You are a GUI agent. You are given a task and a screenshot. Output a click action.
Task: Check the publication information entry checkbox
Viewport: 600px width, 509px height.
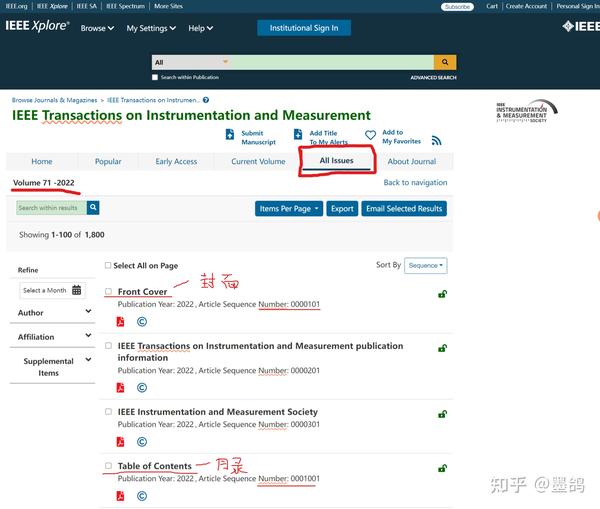tap(108, 346)
